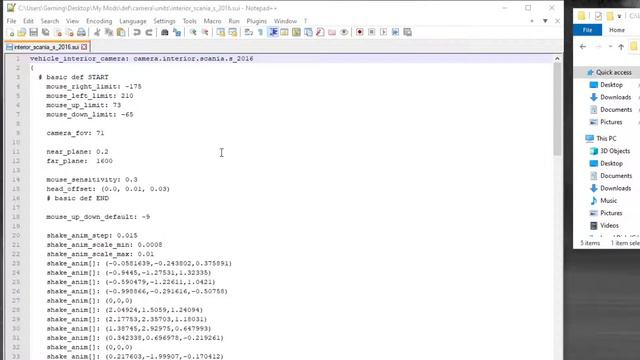
Task: Click the plus button near the menu bar
Action: tap(532, 21)
